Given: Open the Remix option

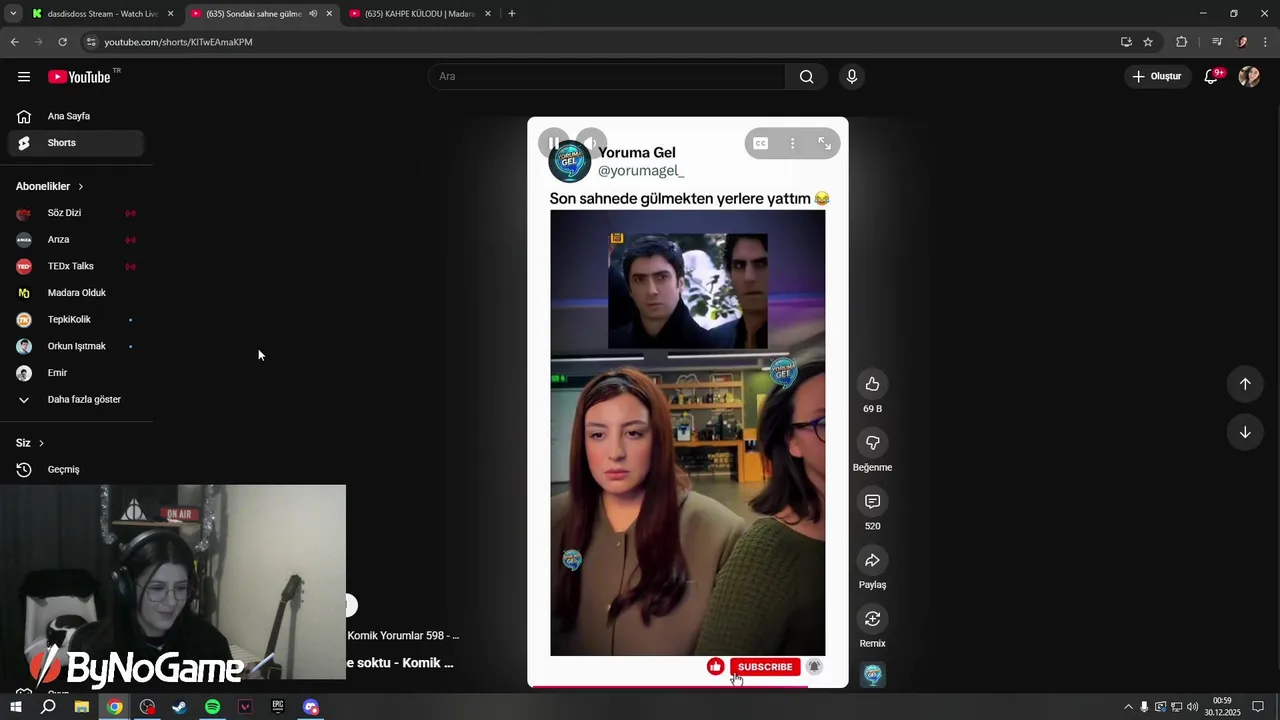Looking at the screenshot, I should click(872, 618).
